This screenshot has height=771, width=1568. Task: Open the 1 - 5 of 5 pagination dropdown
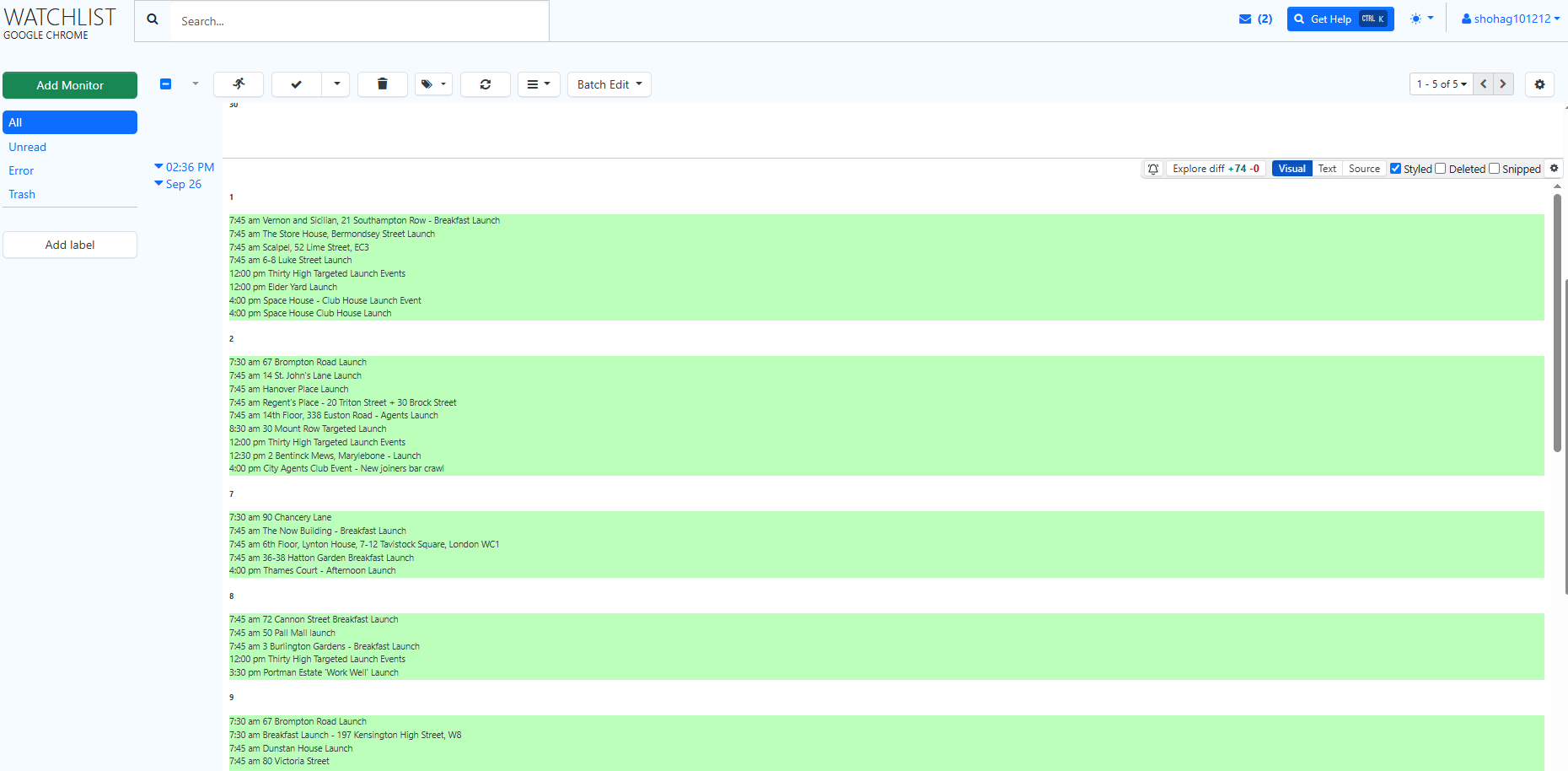1442,84
